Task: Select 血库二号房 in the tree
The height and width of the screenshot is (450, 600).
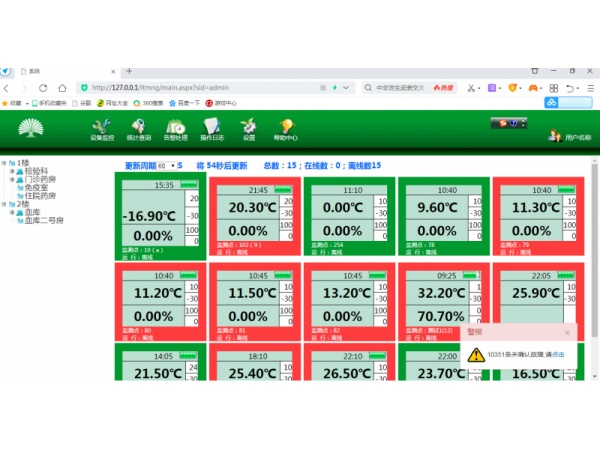Action: click(45, 219)
